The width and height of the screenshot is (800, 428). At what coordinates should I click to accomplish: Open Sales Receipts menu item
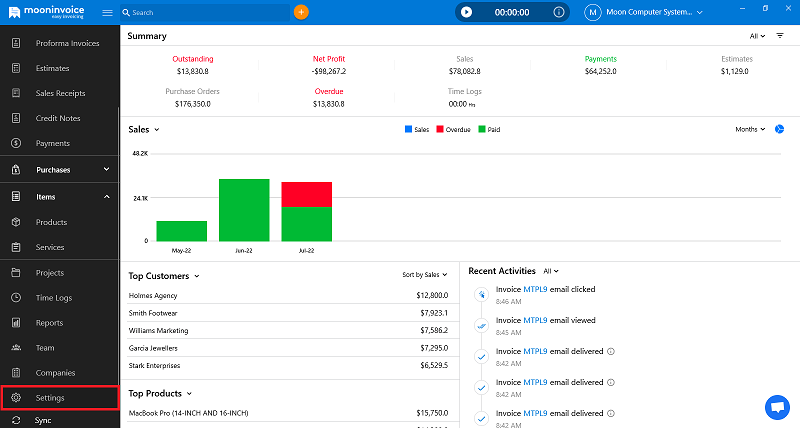click(60, 93)
